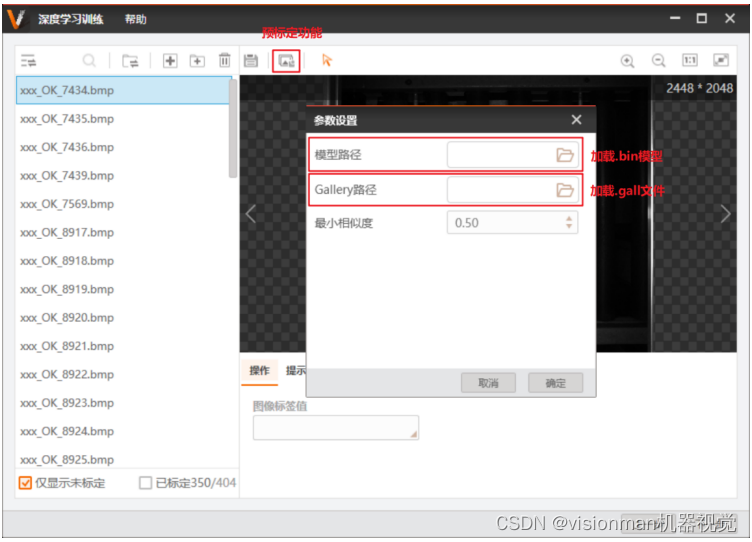The image size is (752, 542).
Task: Select xxx_OK_7569.bmp in file list
Action: tap(123, 204)
